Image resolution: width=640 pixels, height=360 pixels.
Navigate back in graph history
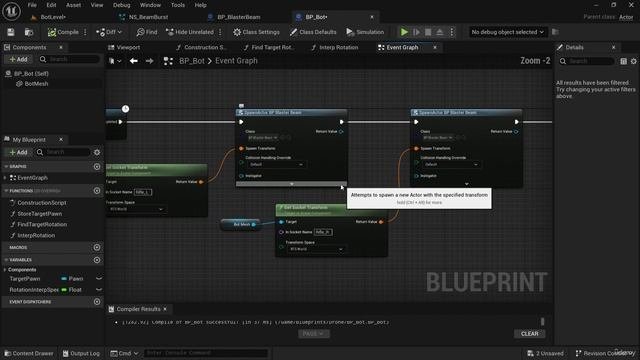[133, 61]
